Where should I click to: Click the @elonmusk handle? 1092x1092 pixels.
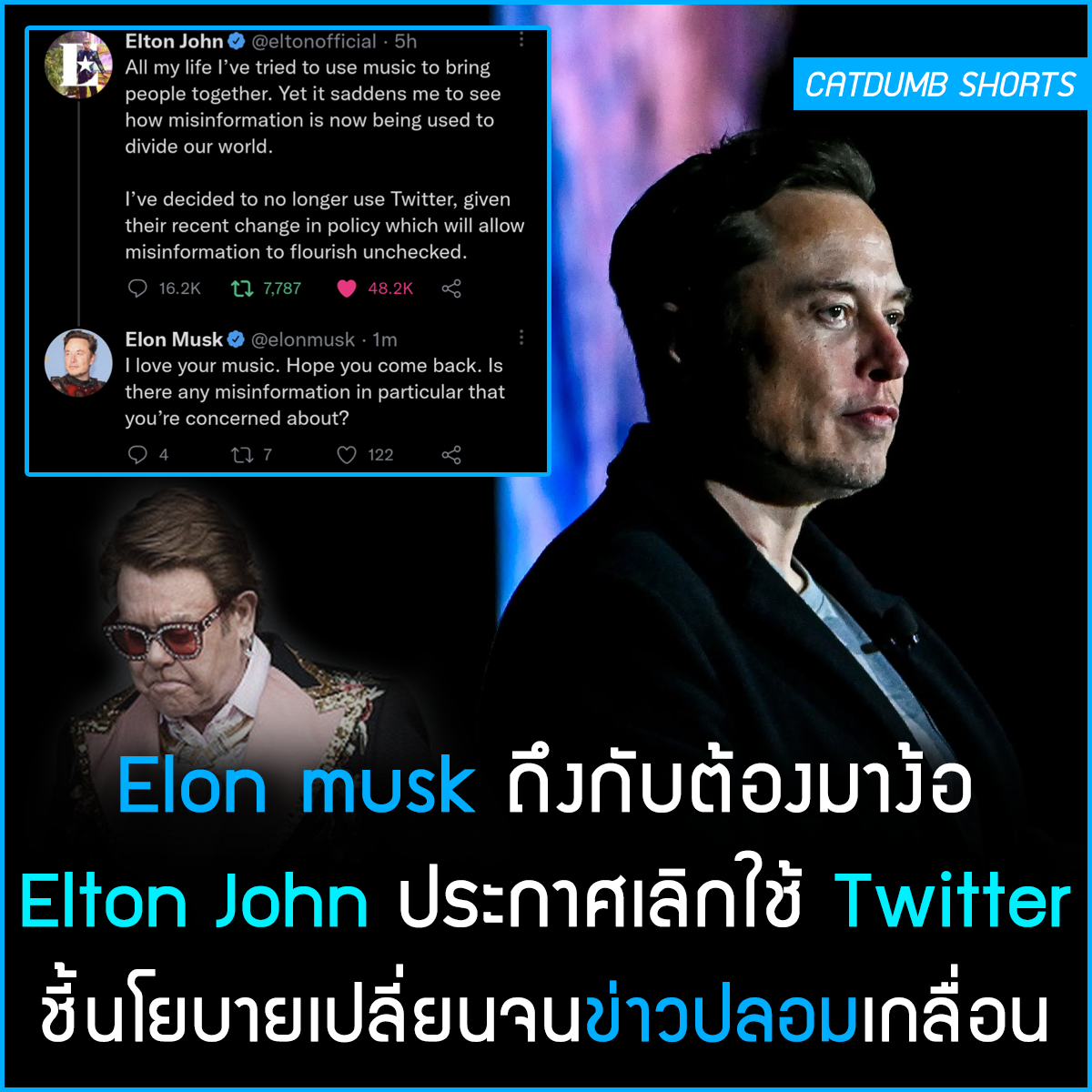point(303,339)
